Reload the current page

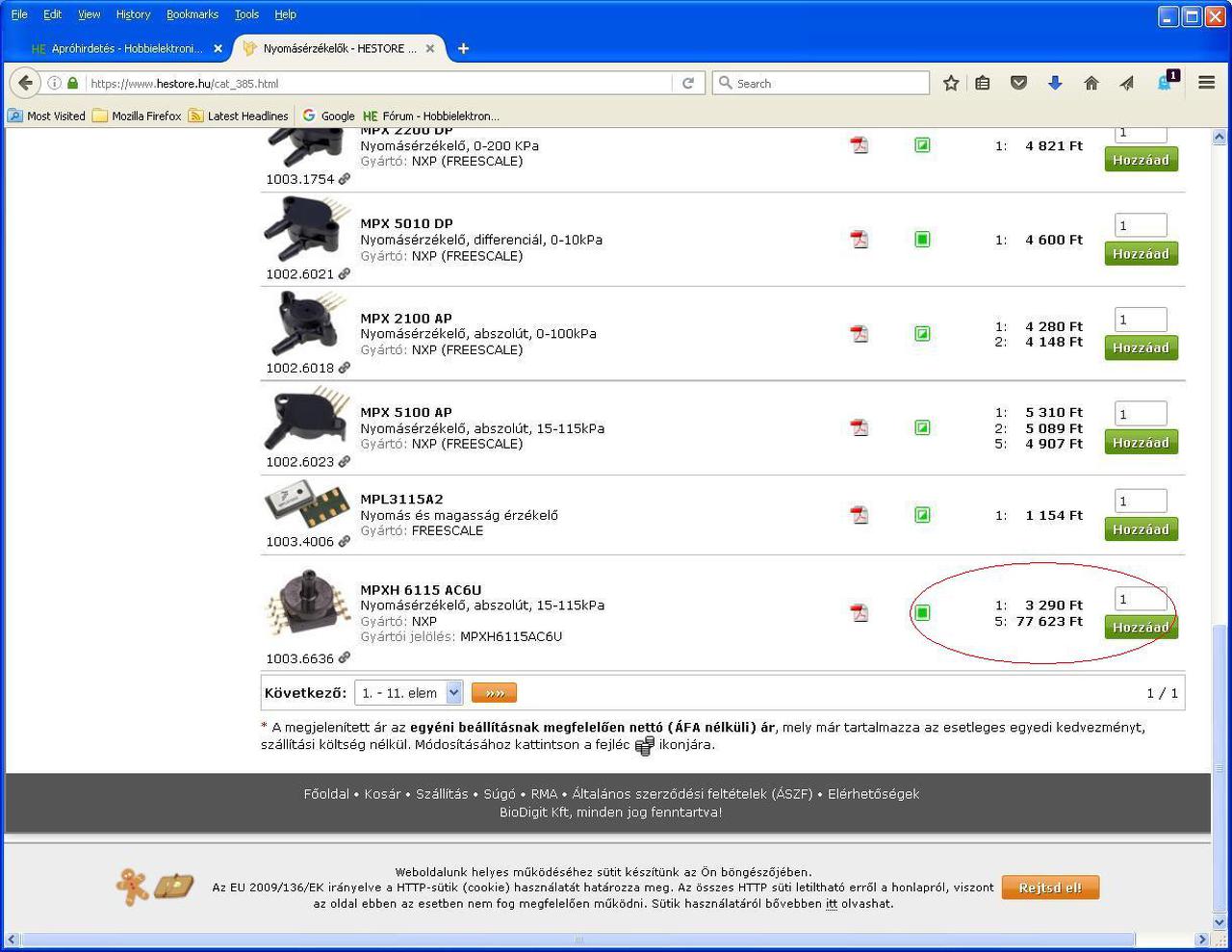(x=688, y=84)
